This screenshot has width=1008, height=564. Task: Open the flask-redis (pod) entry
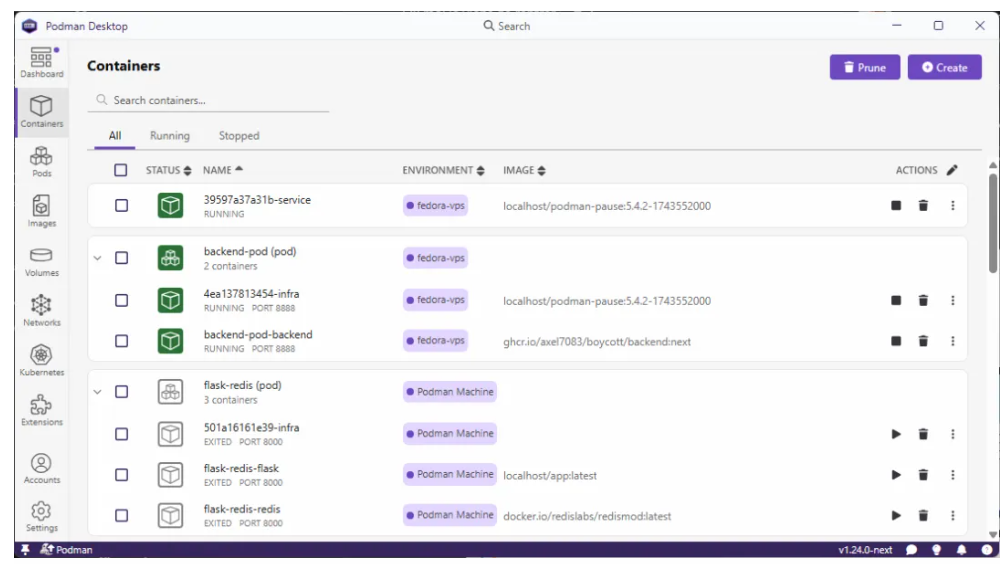click(x=242, y=385)
